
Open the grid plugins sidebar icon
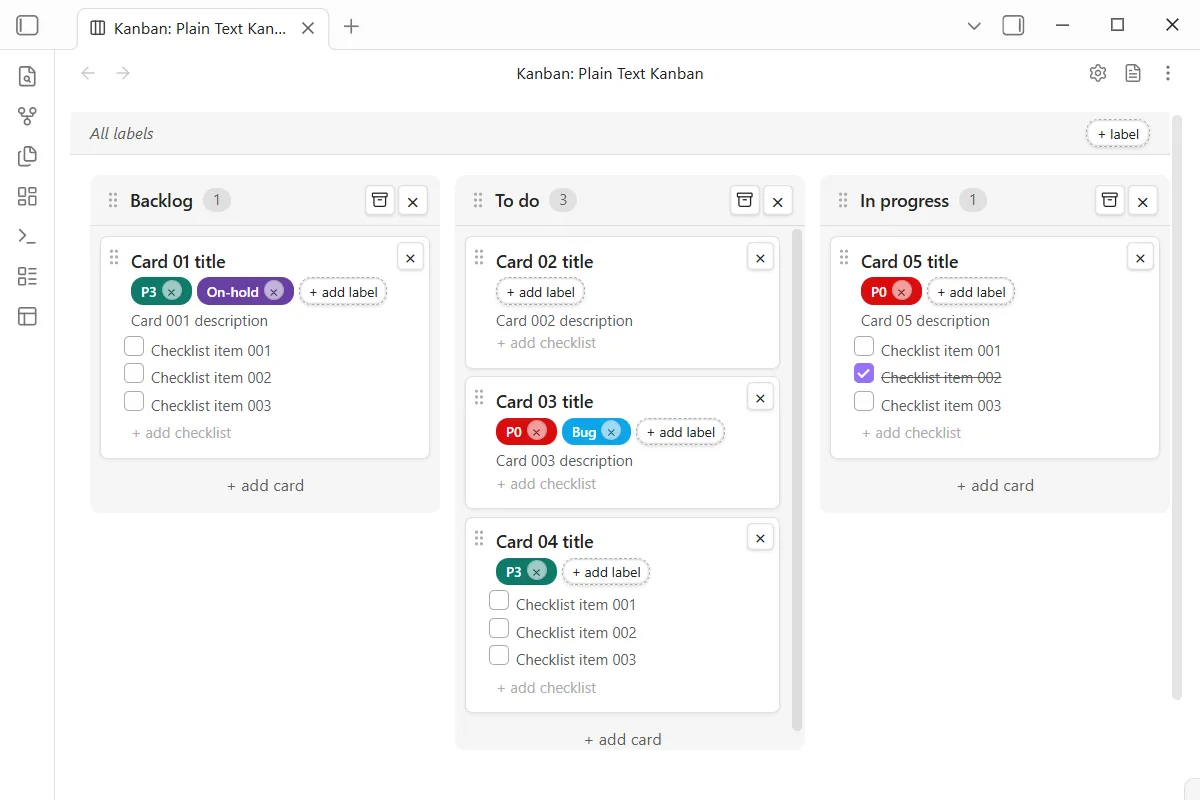(27, 196)
